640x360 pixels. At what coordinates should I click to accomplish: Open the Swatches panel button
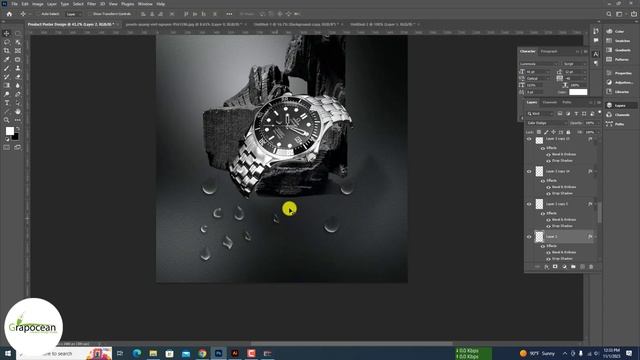click(619, 41)
